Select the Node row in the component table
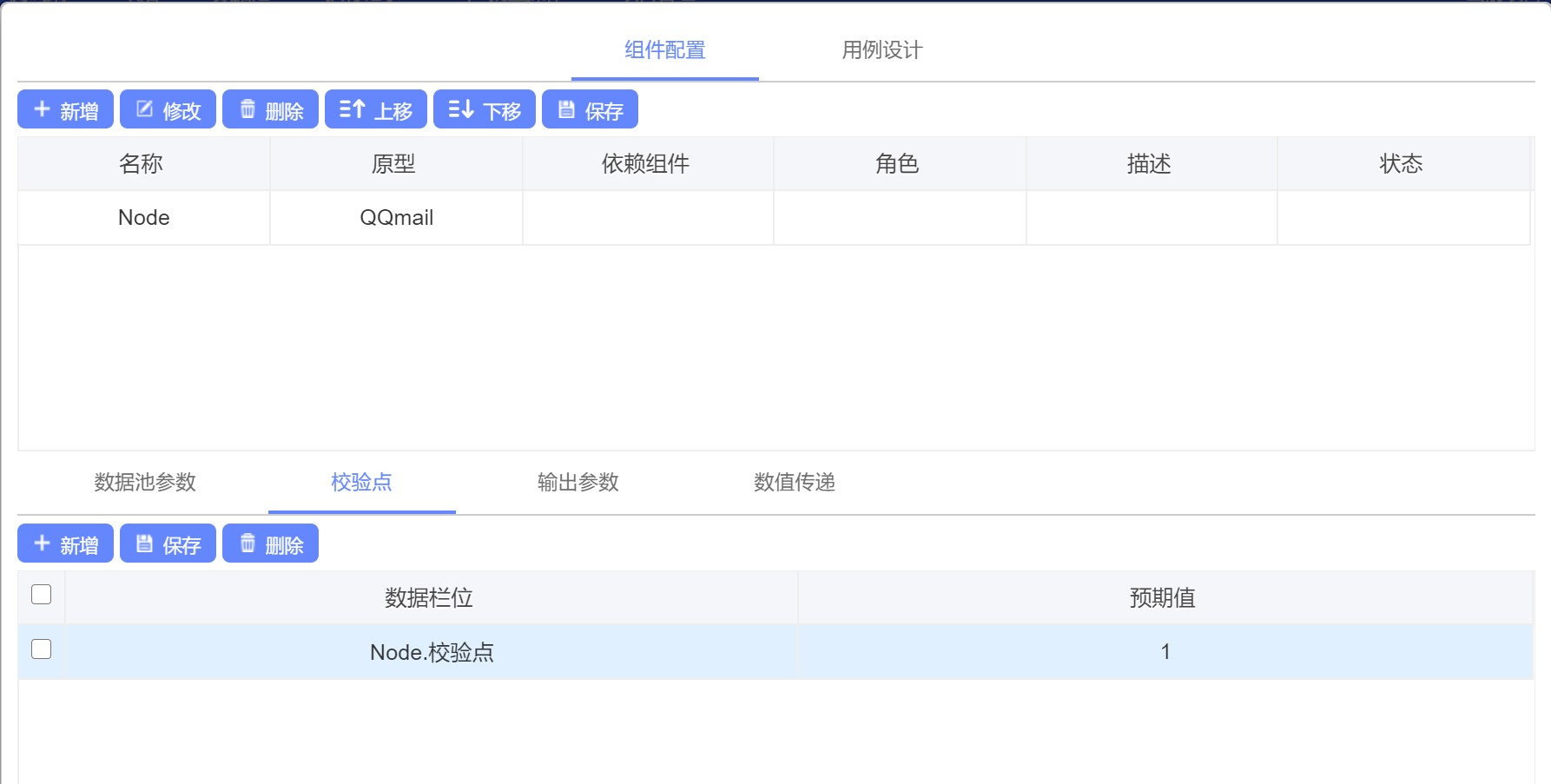The height and width of the screenshot is (784, 1551). [144, 218]
